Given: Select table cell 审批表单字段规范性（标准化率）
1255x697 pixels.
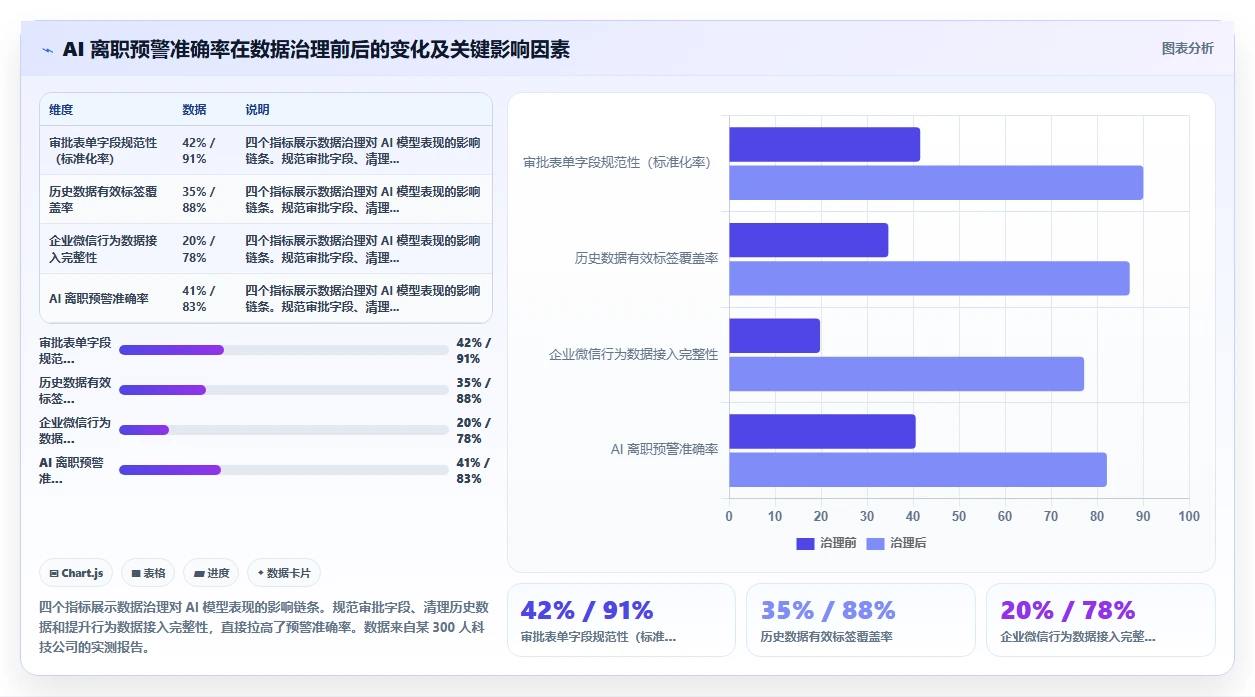Looking at the screenshot, I should click(x=106, y=150).
